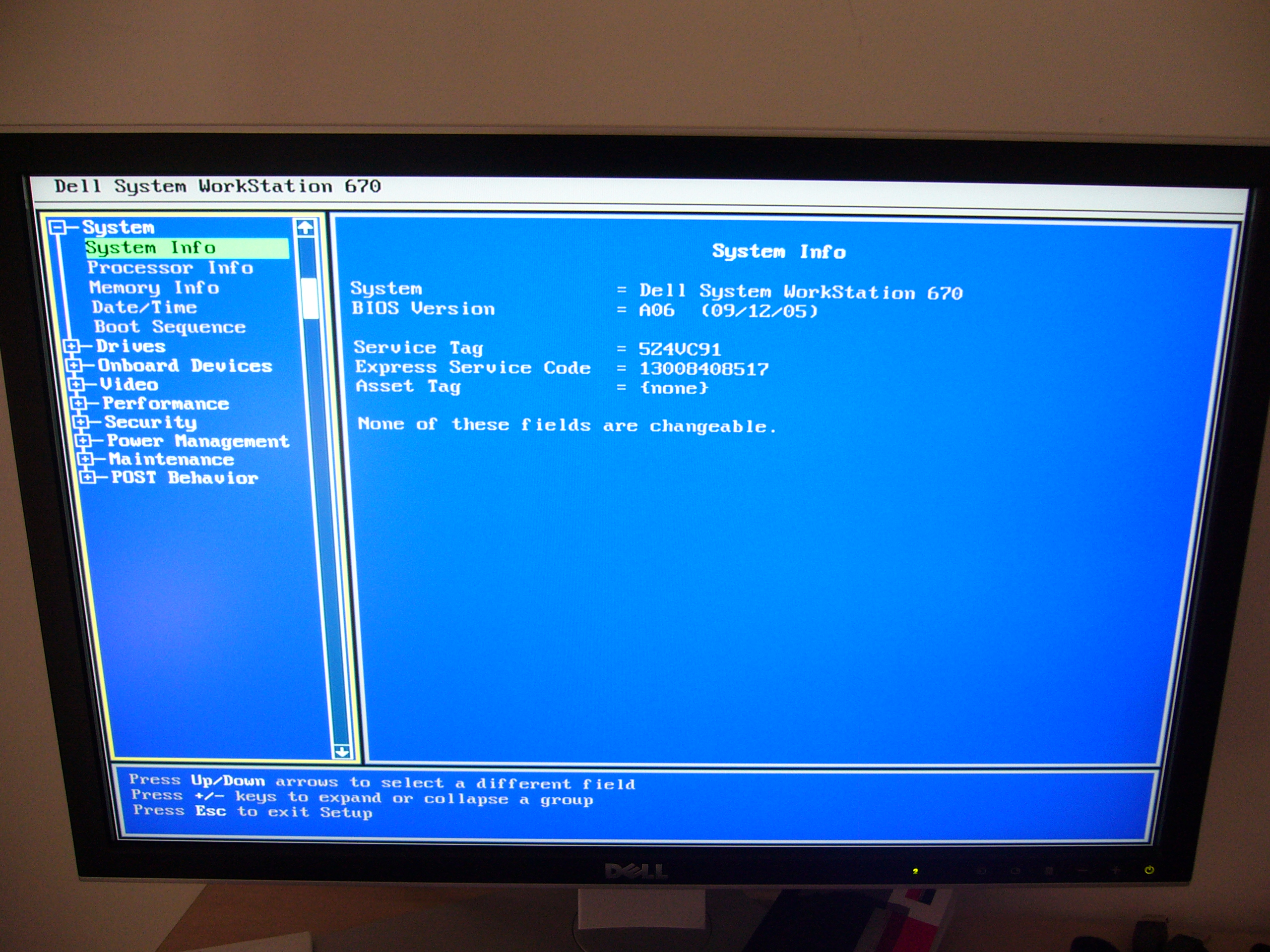Select the System group label
Screen dimensions: 1270x952
(118, 228)
